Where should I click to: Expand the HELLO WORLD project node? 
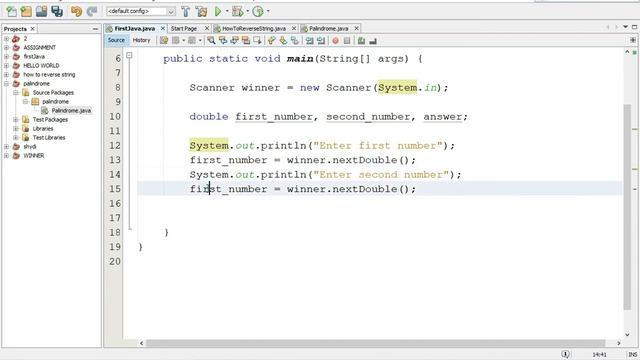[6, 66]
